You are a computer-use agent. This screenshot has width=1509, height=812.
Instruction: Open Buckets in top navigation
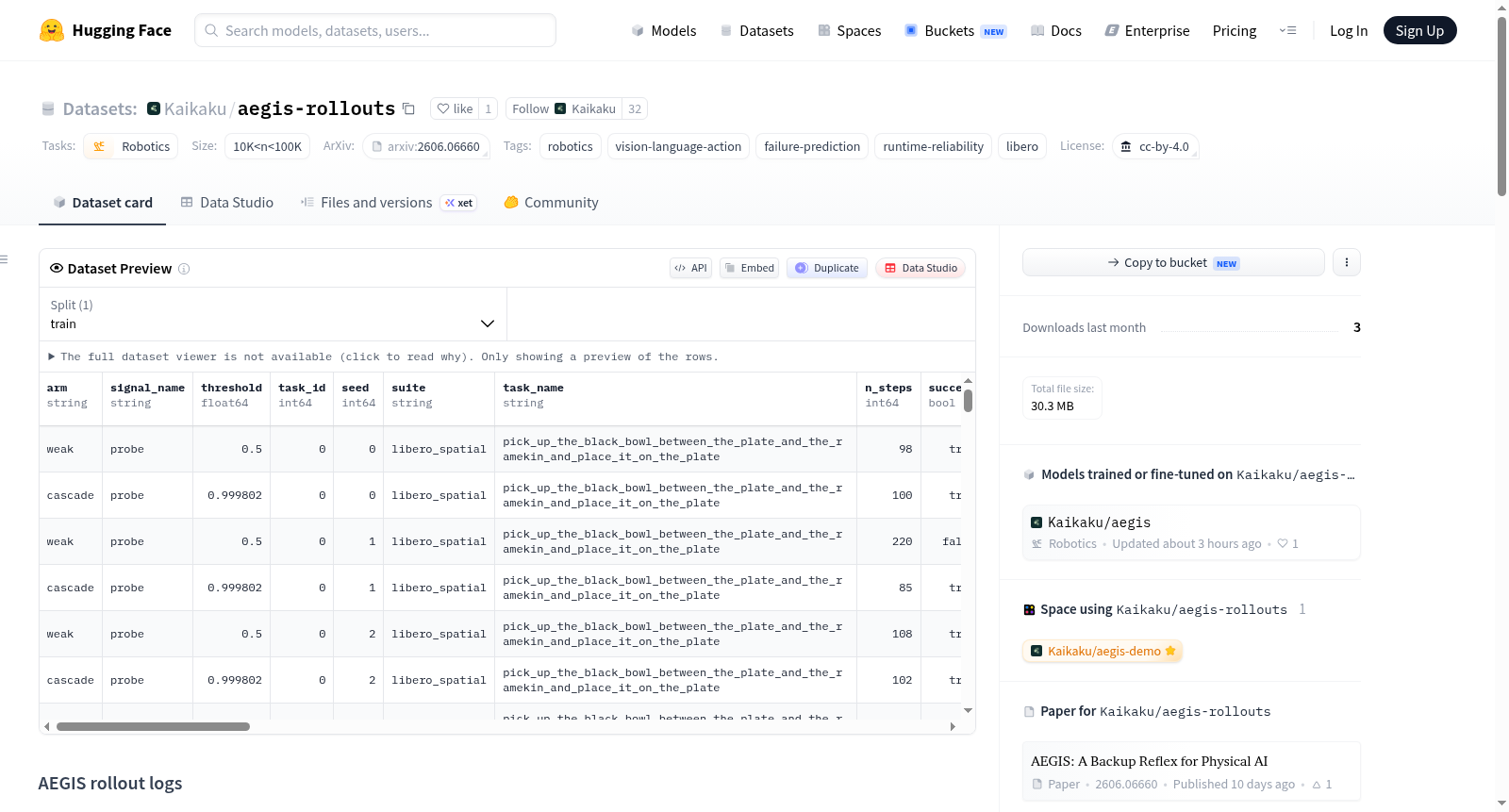coord(955,30)
